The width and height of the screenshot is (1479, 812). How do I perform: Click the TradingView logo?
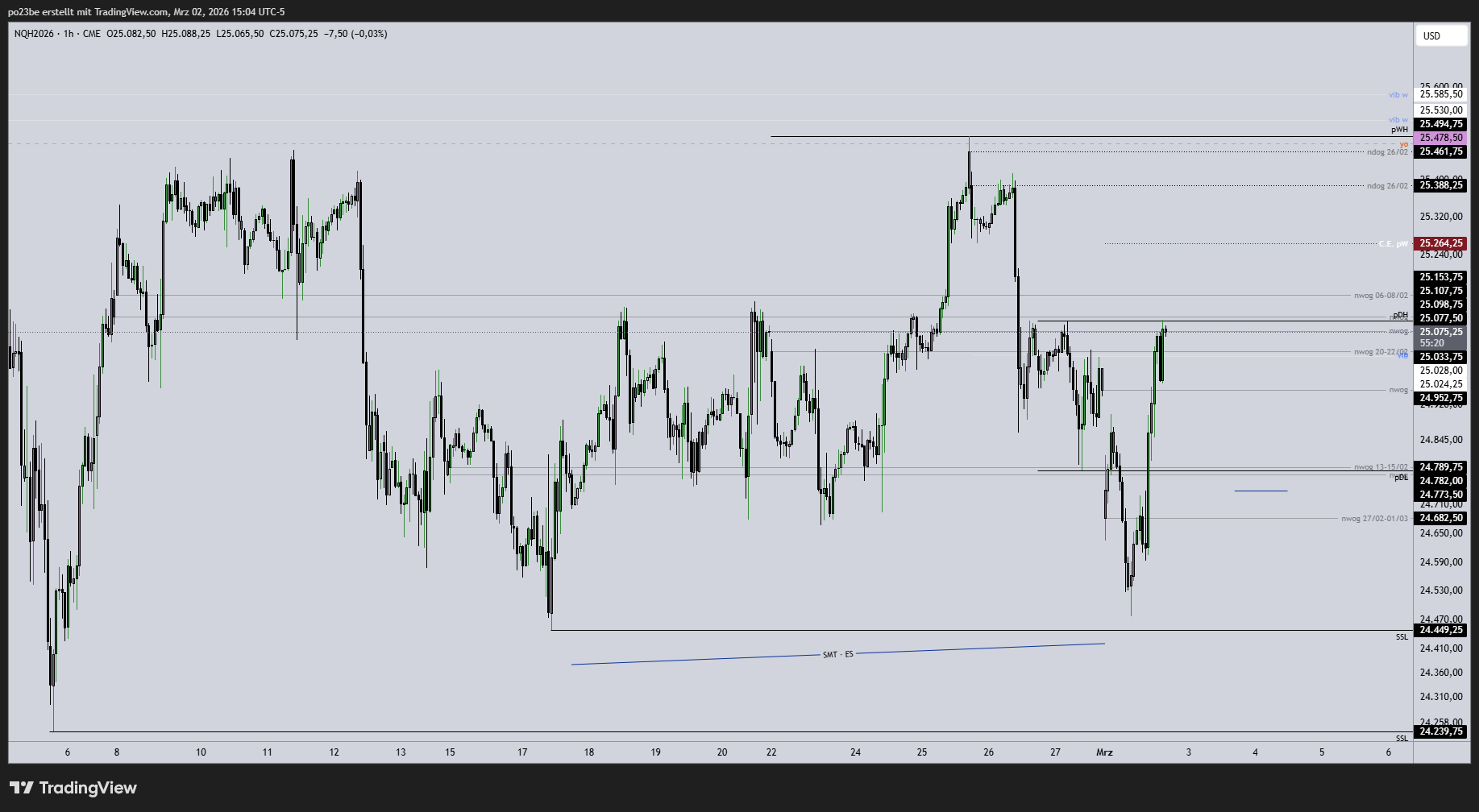click(73, 788)
